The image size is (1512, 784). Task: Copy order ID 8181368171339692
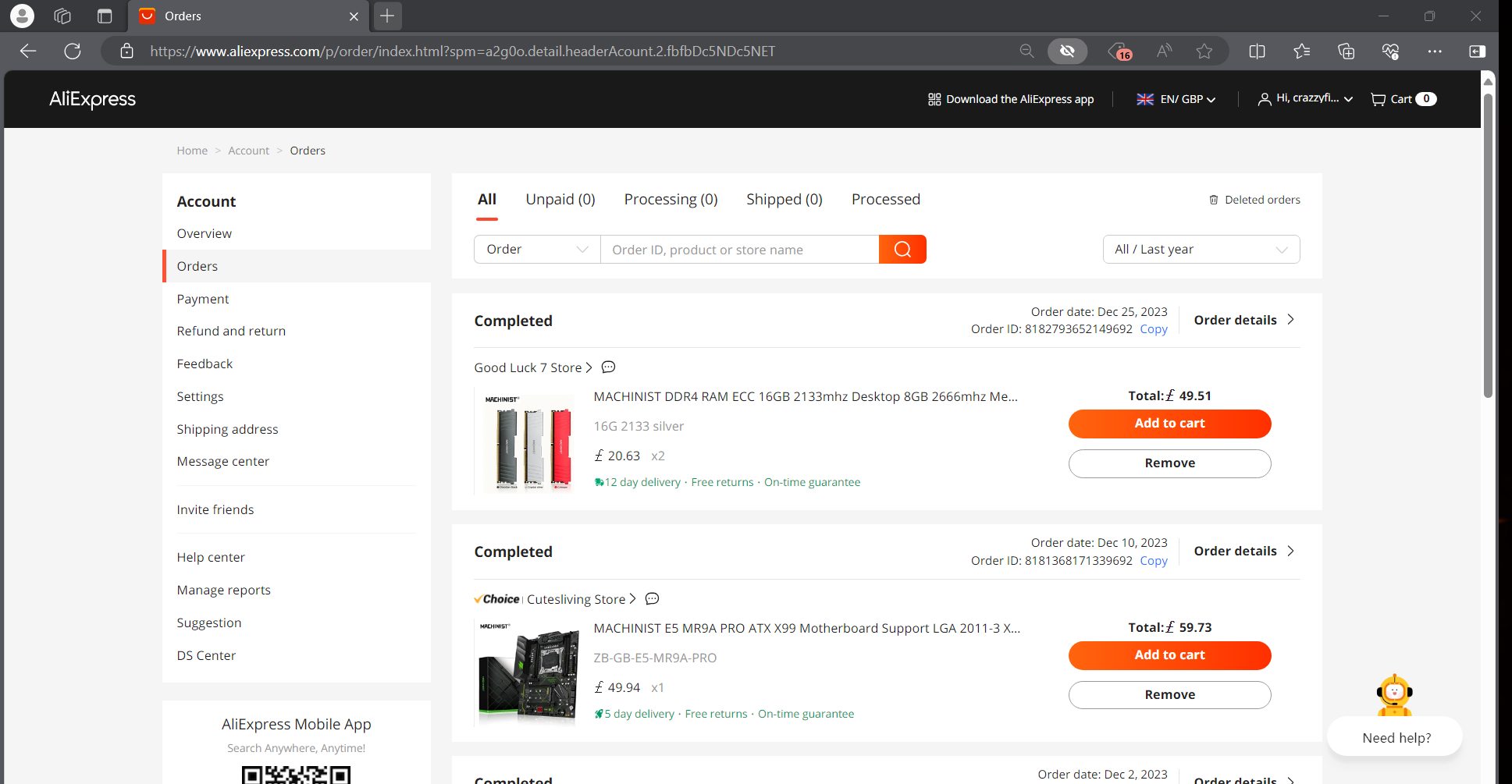pos(1154,561)
